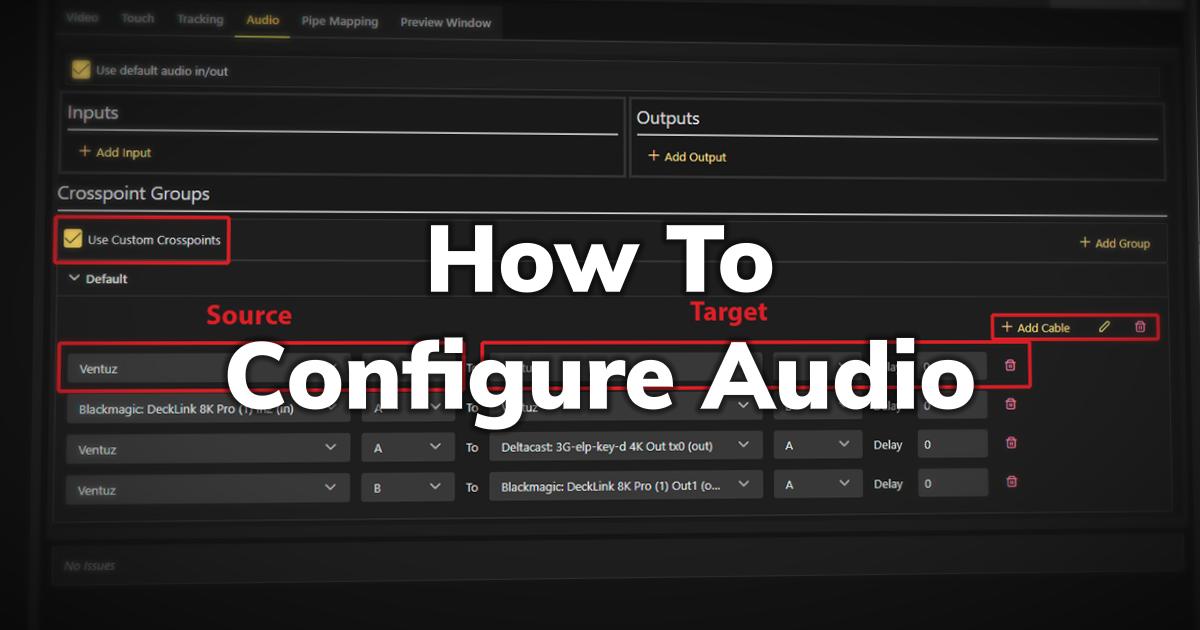Viewport: 1200px width, 630px height.
Task: Click the Delay field in the Deltacast row
Action: pyautogui.click(x=952, y=445)
